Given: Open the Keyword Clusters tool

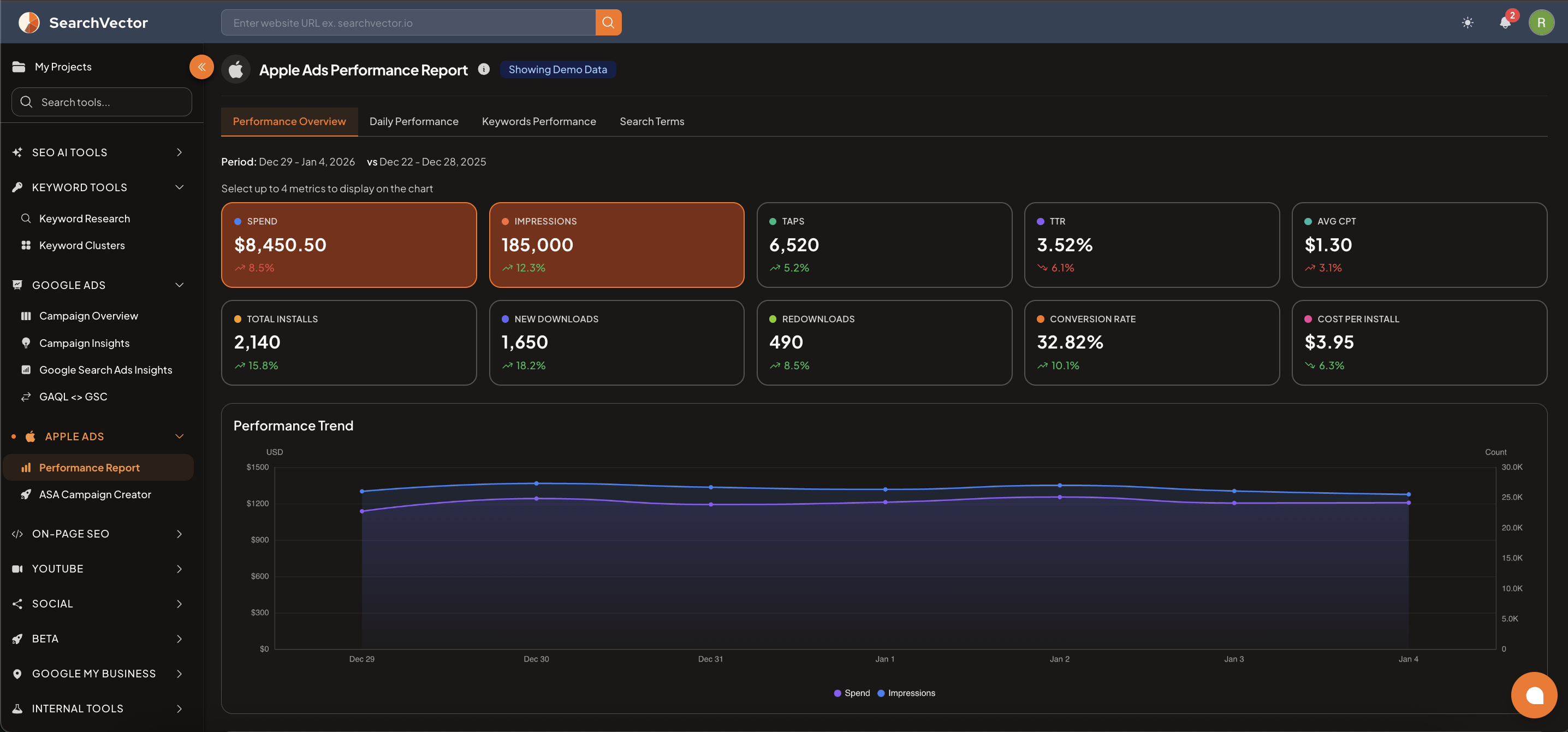Looking at the screenshot, I should click(81, 245).
